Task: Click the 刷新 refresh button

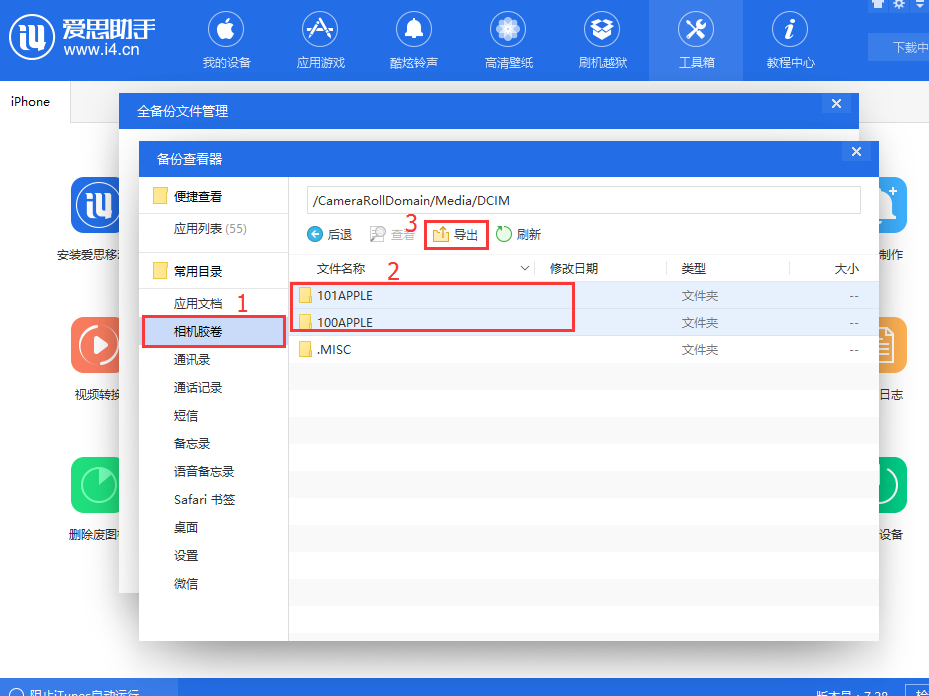Action: [518, 235]
